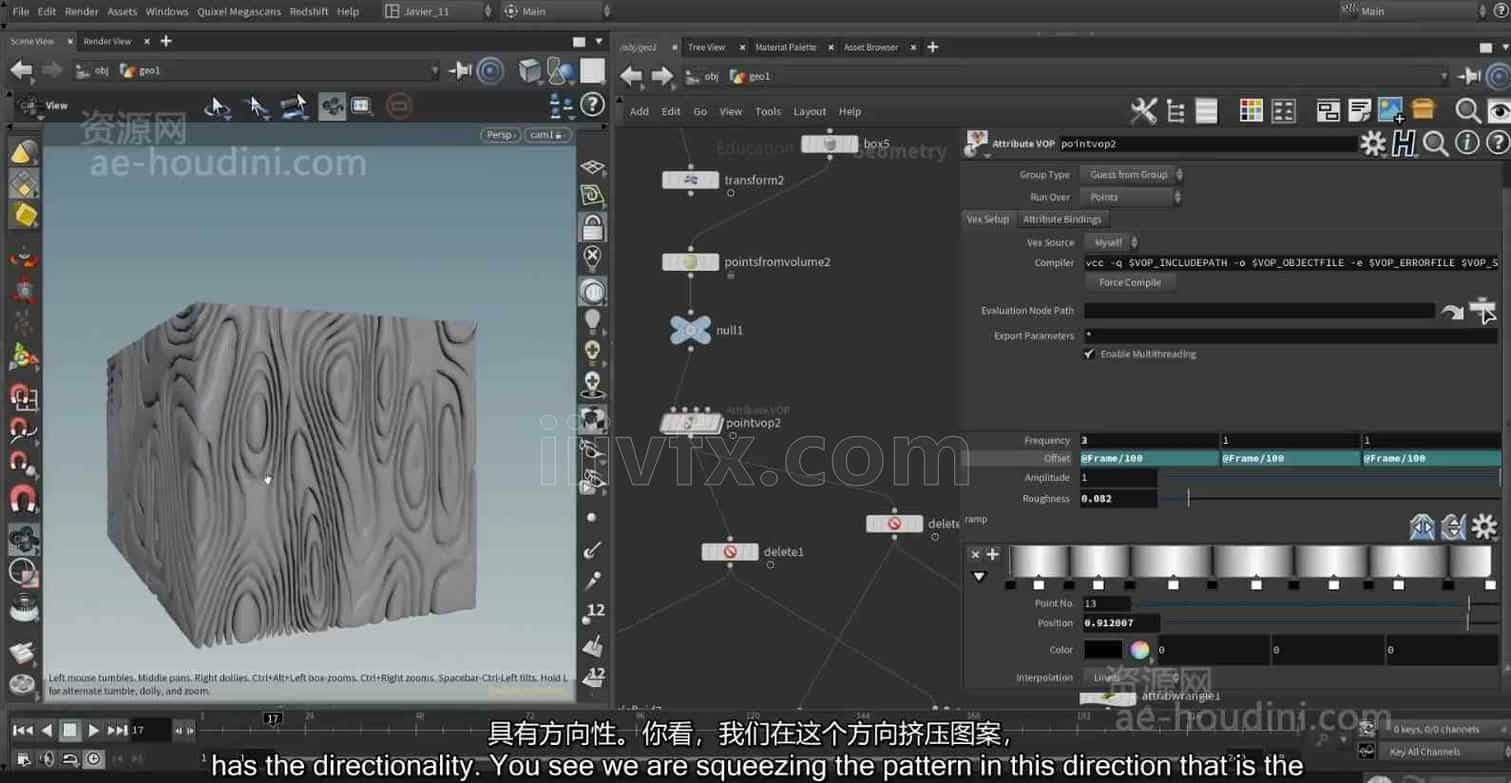This screenshot has width=1511, height=783.
Task: Open the ramp gear presets icon
Action: pyautogui.click(x=1484, y=526)
